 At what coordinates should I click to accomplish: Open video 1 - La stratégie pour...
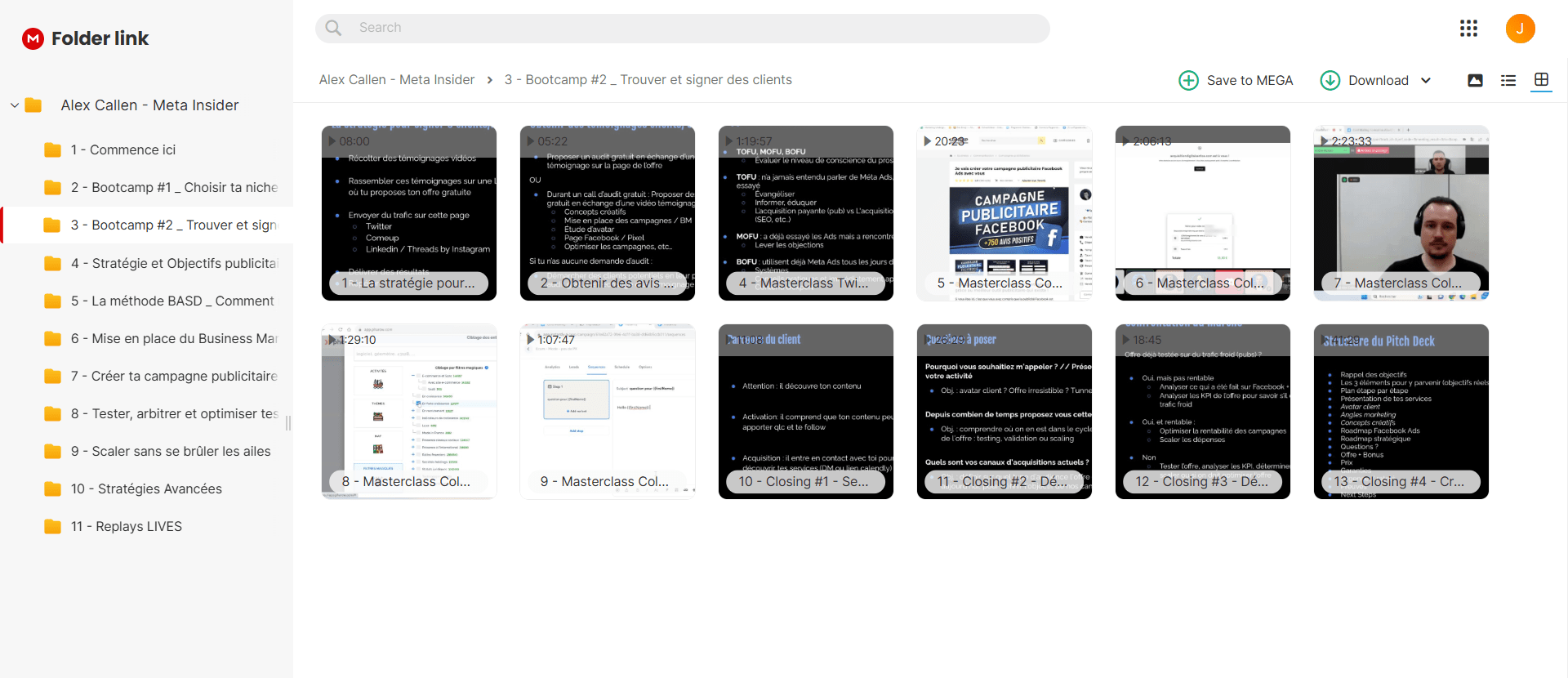tap(409, 213)
